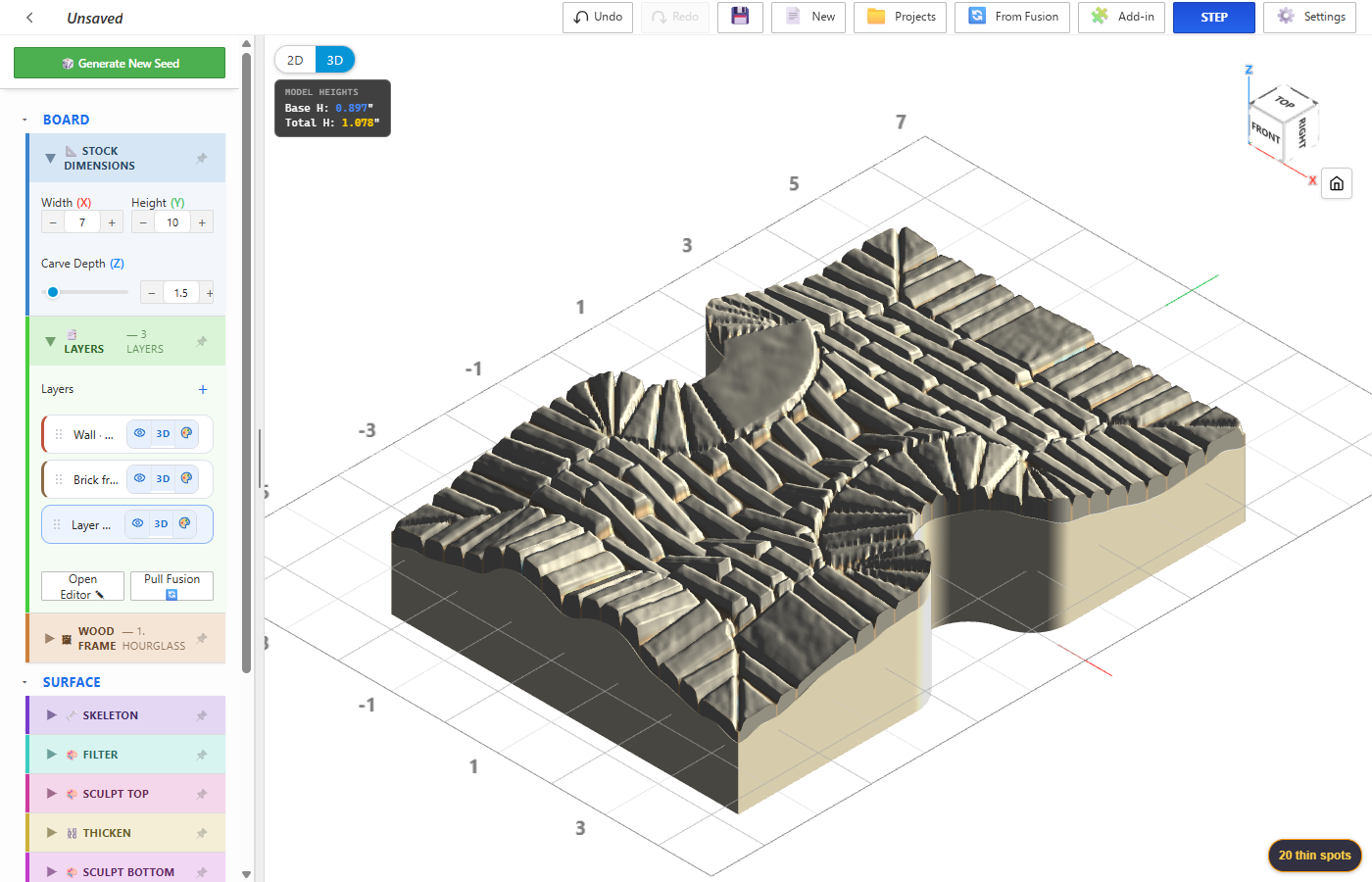Pin the Skeleton section
The image size is (1372, 882).
tap(202, 715)
